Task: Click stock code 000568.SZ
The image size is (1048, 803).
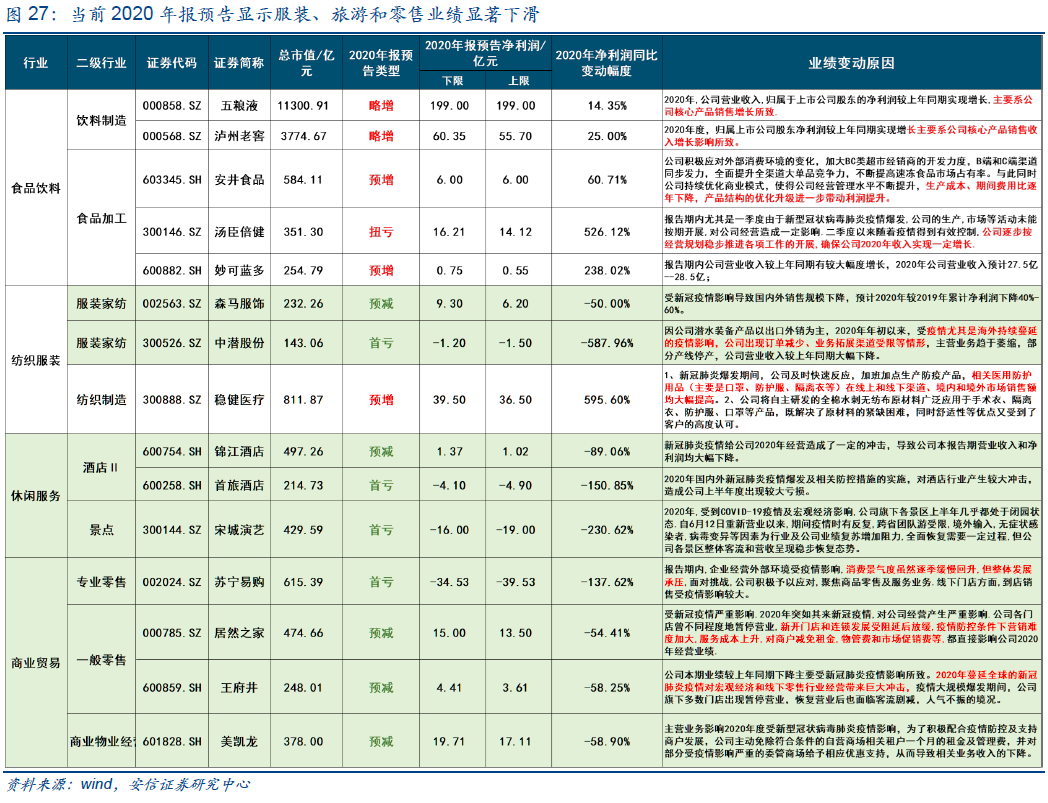Action: tap(172, 136)
